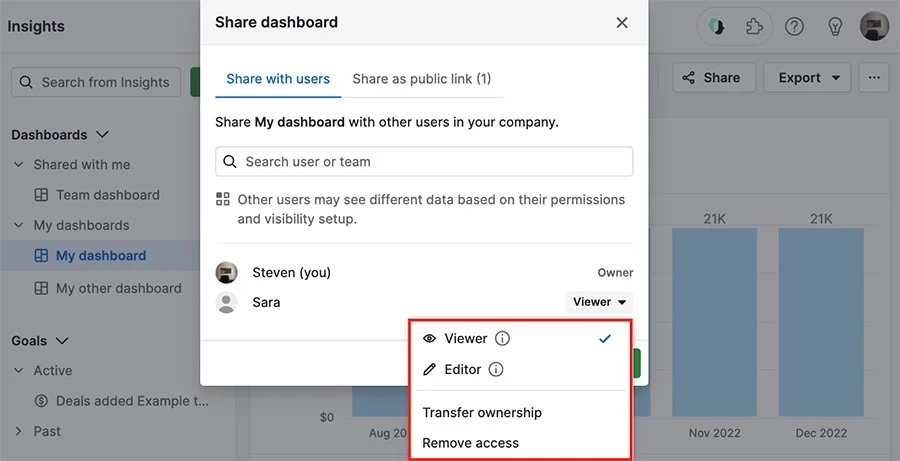Open the puzzle piece marketplace icon
900x461 pixels.
tap(754, 26)
